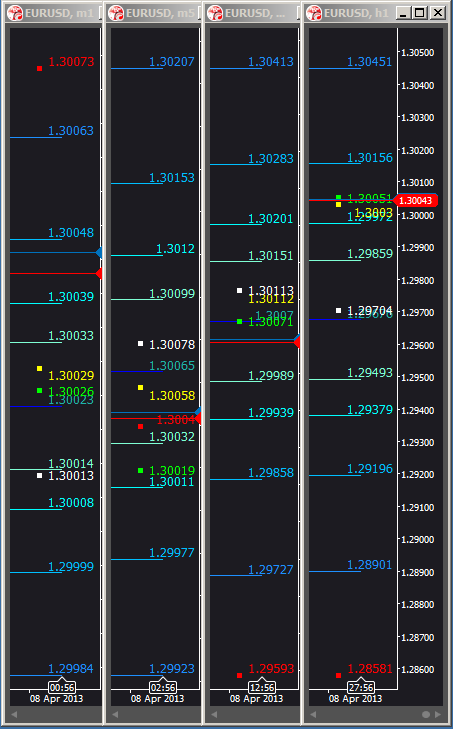Click the 27:56 time marker on h1 chart
The width and height of the screenshot is (453, 729).
tap(361, 687)
